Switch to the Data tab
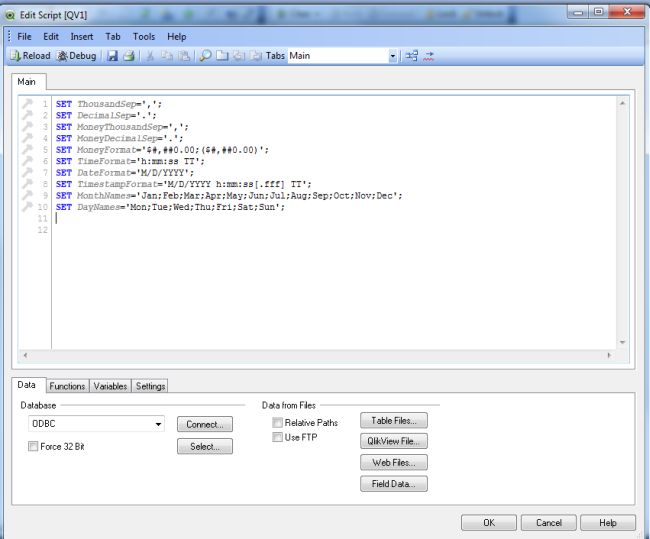The height and width of the screenshot is (539, 650). click(x=27, y=385)
